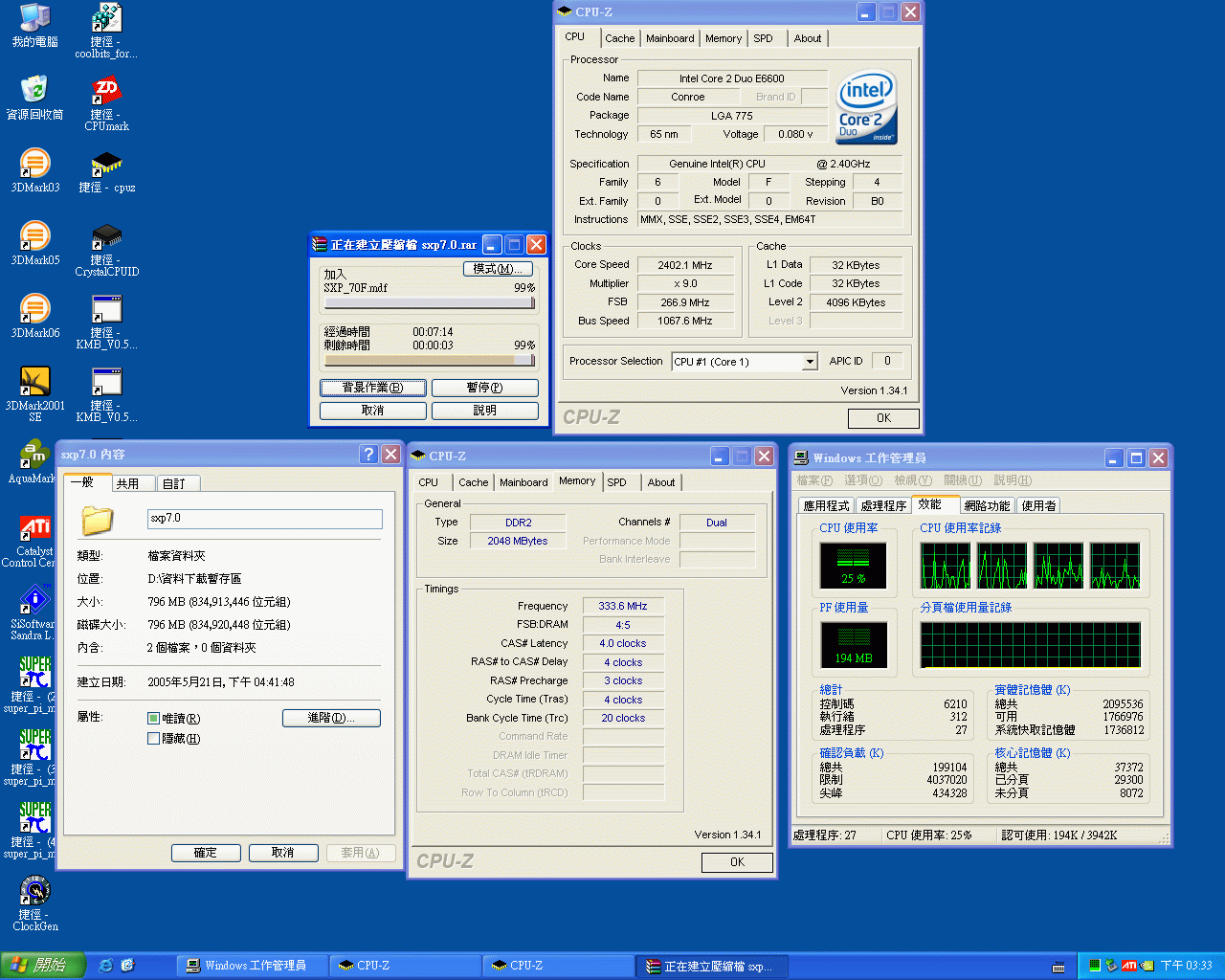Image resolution: width=1225 pixels, height=980 pixels.
Task: Click the WinRAR archiving taskbar button
Action: [712, 966]
